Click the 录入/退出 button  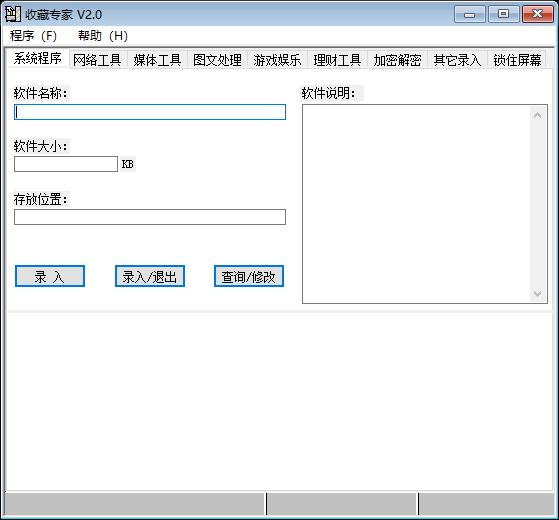tap(150, 276)
